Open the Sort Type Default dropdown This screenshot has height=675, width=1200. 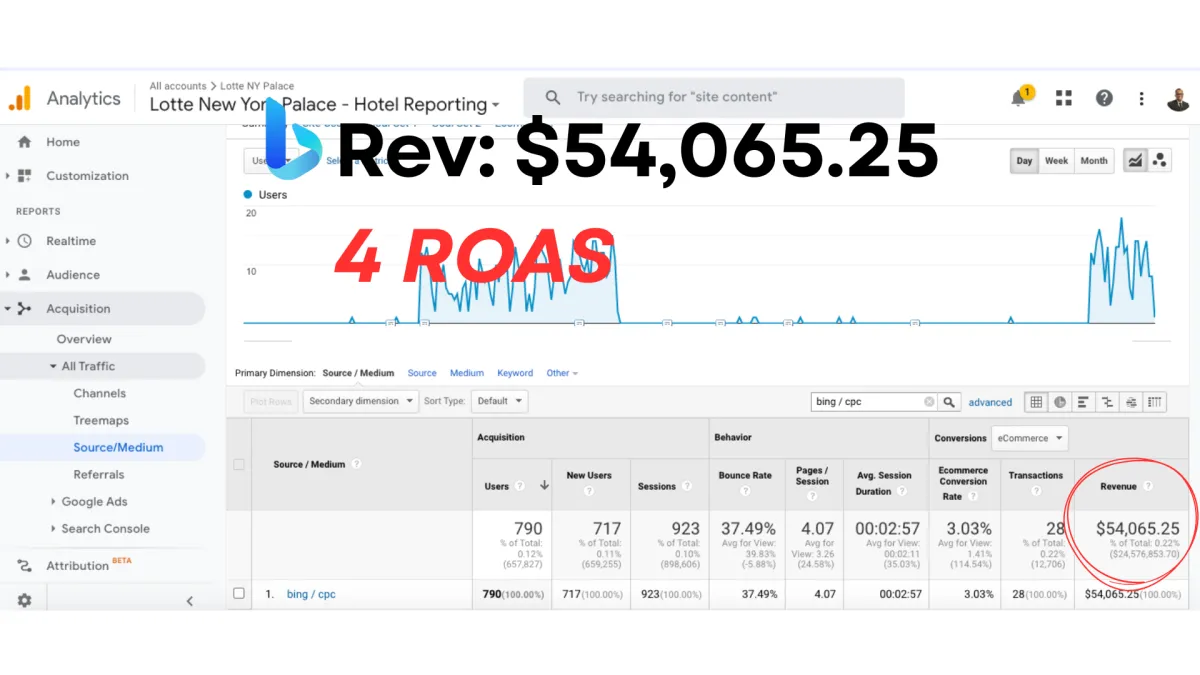point(501,401)
